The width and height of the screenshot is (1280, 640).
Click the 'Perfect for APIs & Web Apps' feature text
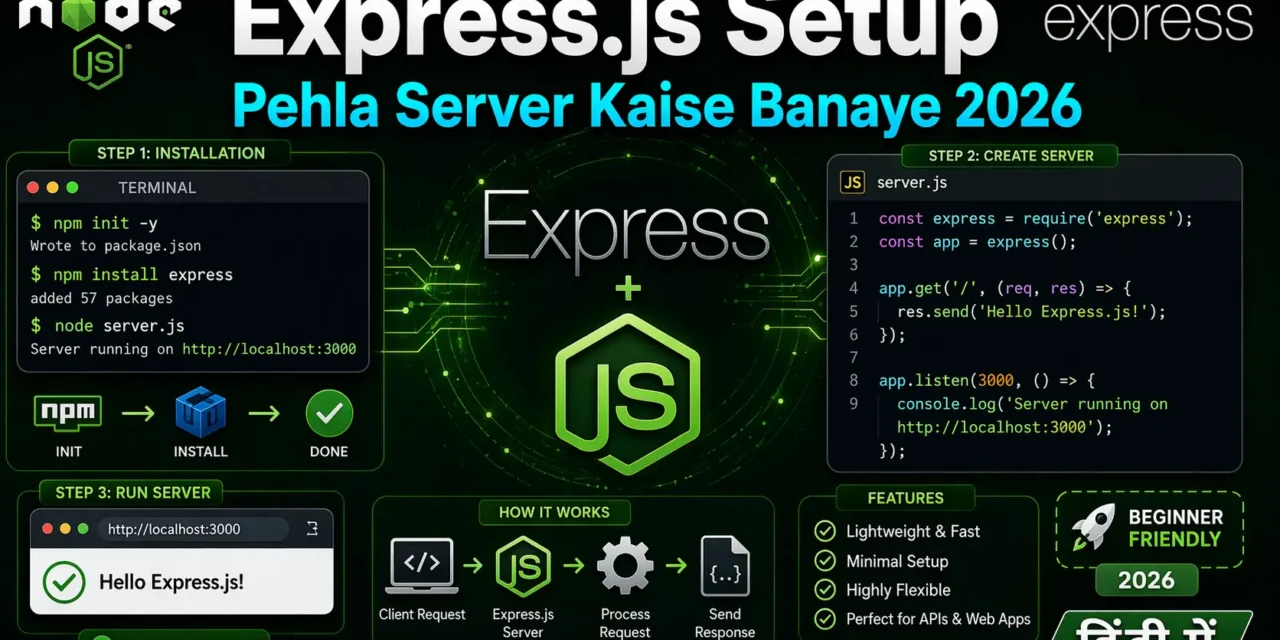point(938,619)
